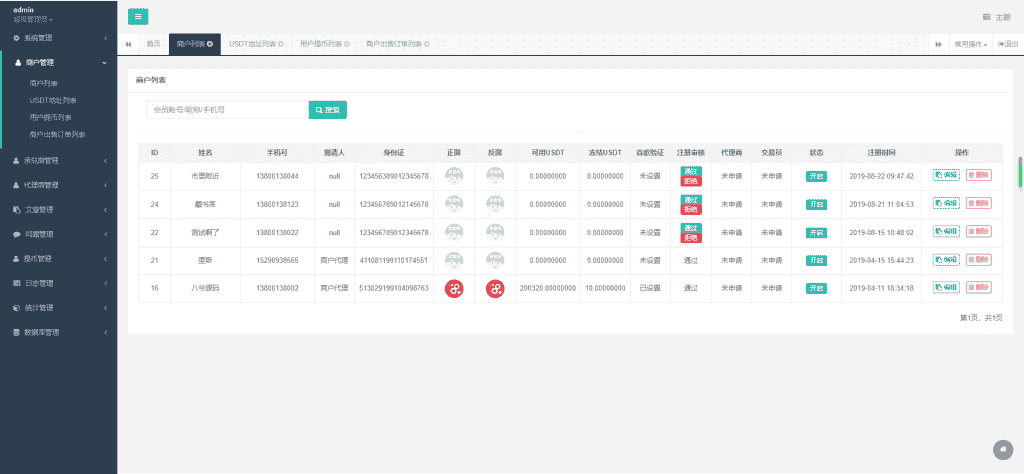Click the red 删除 button for ID 24
Viewport: 1024px width, 474px height.
978,204
